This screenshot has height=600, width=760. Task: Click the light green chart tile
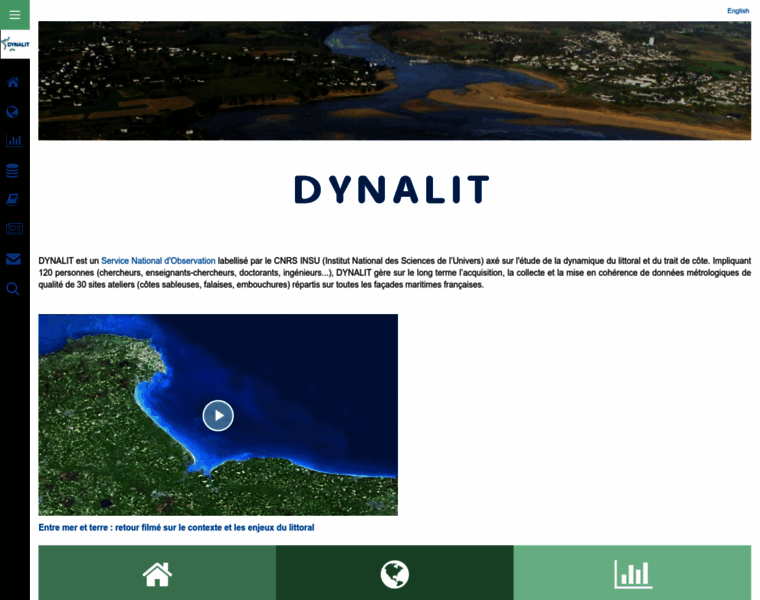pos(633,573)
